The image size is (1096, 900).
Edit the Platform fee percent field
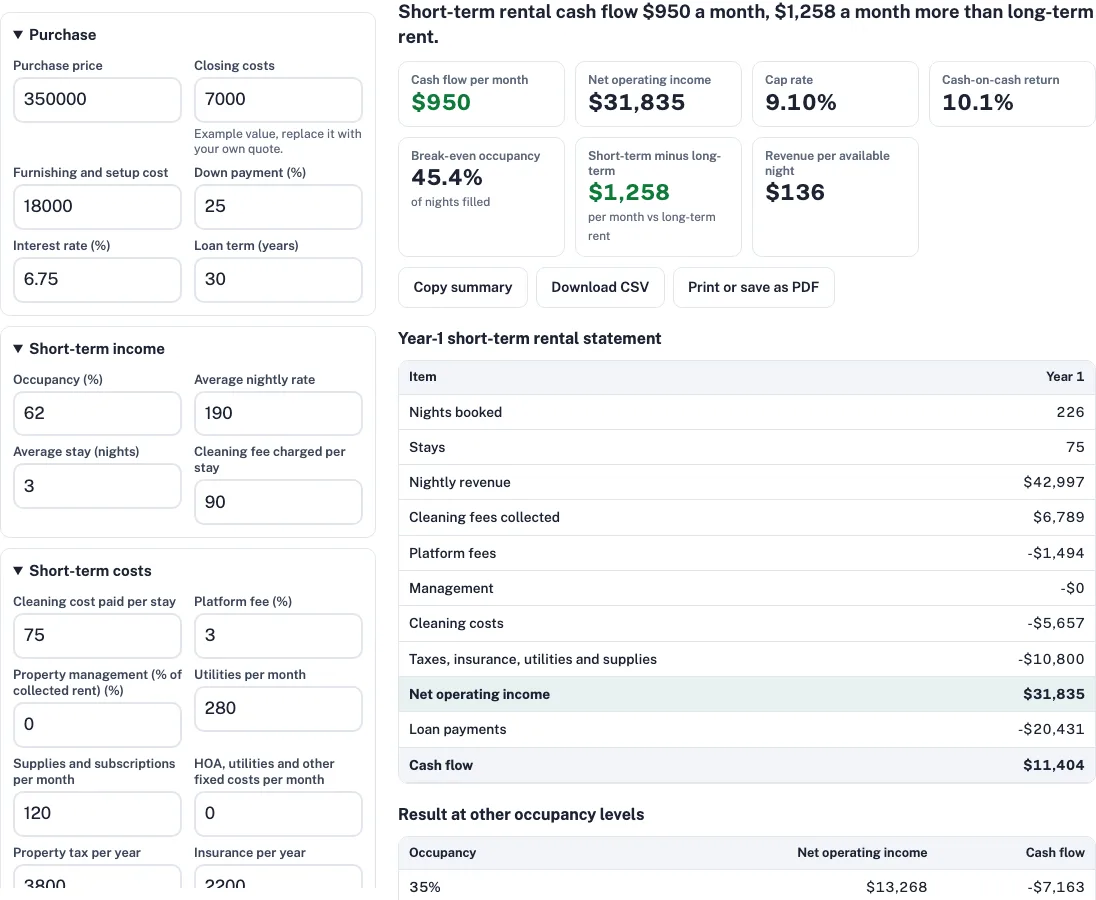(x=278, y=635)
